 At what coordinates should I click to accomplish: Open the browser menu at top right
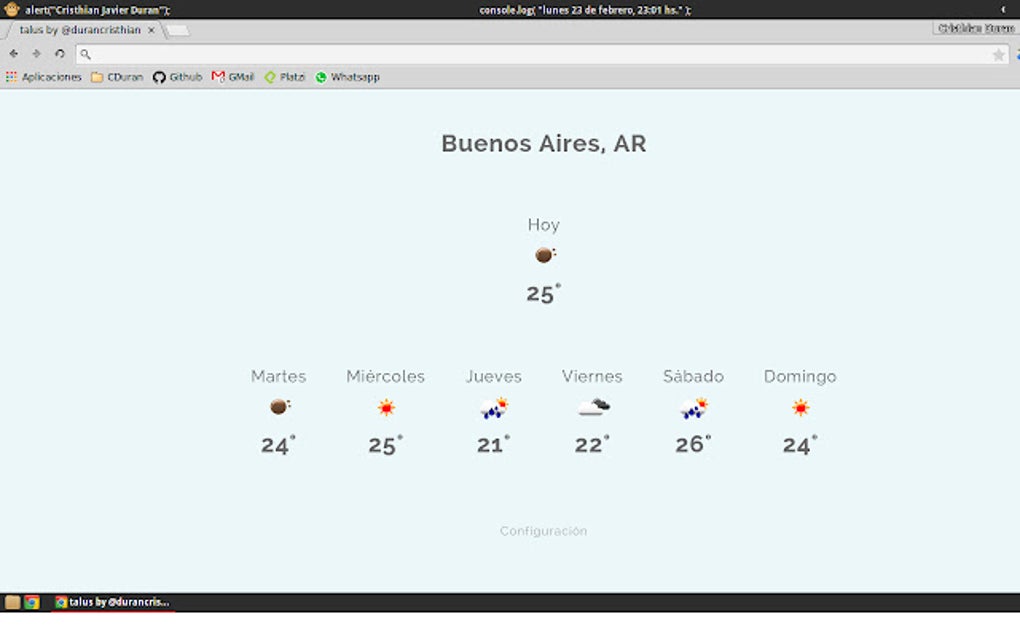pyautogui.click(x=1014, y=54)
